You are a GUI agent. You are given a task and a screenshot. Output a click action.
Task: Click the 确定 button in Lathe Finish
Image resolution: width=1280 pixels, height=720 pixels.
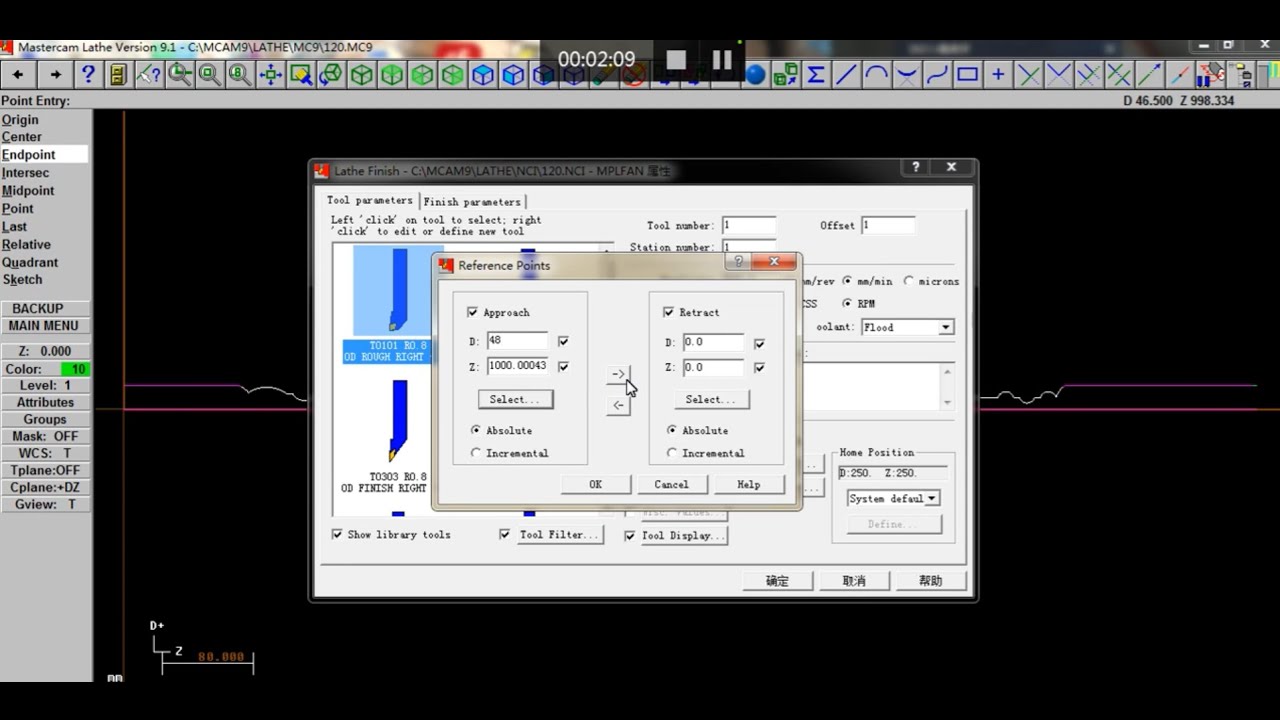777,581
